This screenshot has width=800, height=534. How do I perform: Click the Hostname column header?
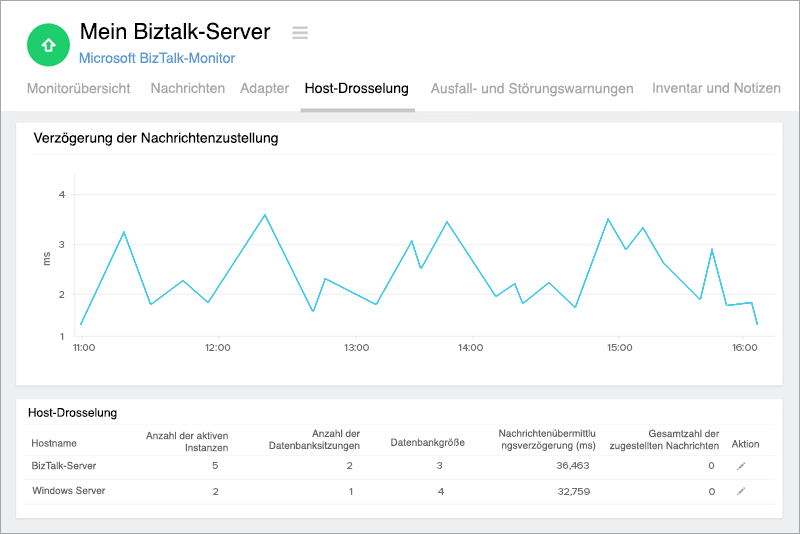tap(54, 442)
